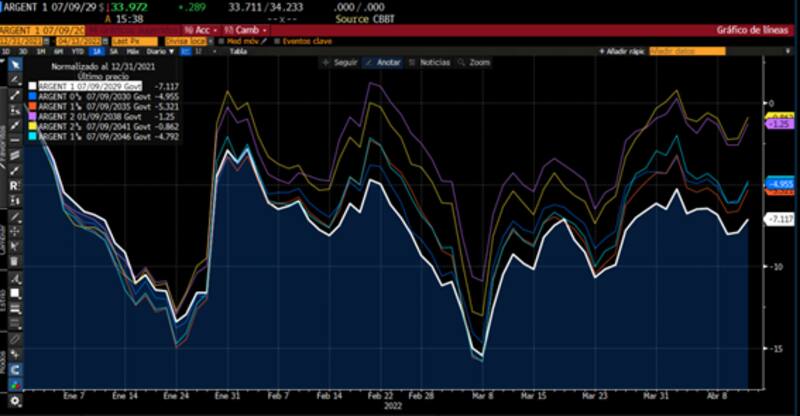Click the settings gear icon at bottom-left

click(x=15, y=400)
